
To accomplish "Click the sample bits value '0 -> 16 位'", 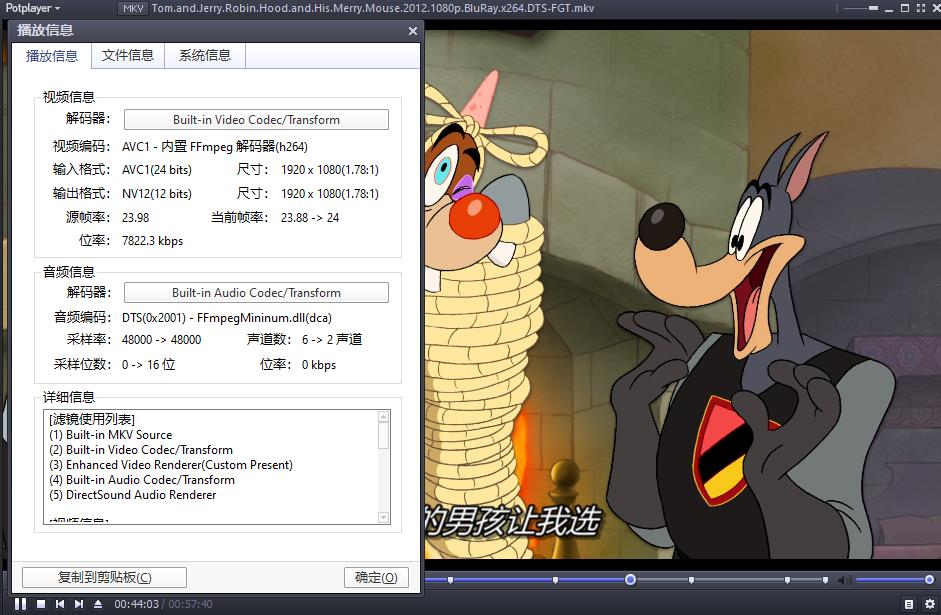I will point(148,364).
